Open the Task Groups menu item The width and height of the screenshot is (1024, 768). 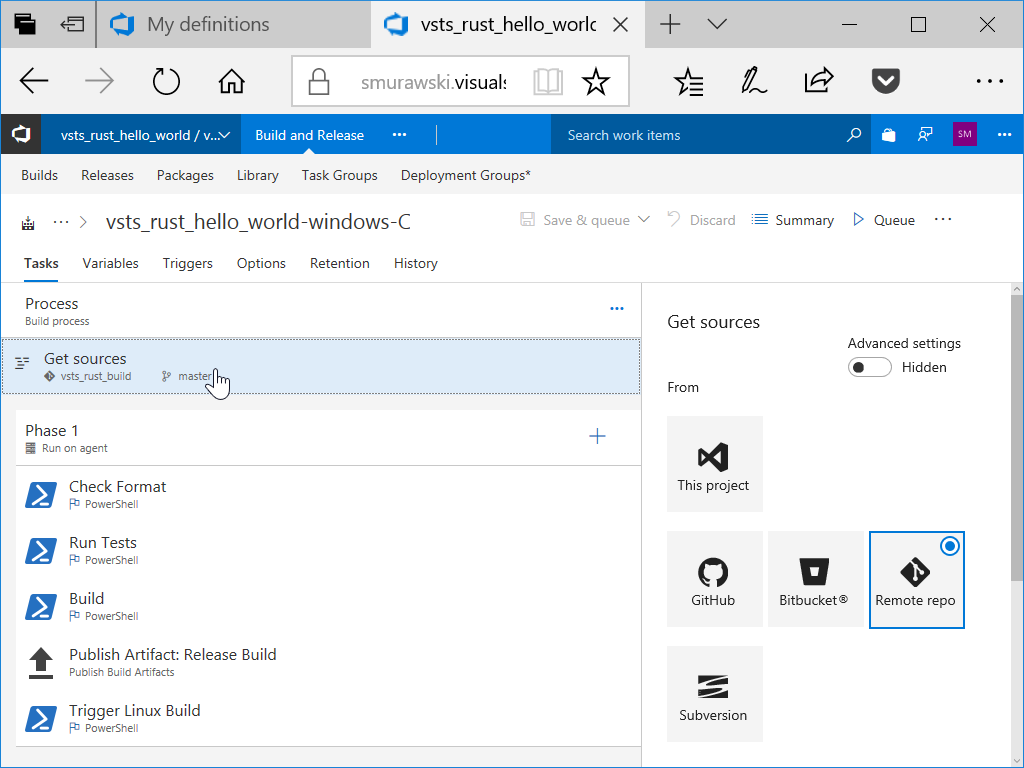[x=340, y=175]
